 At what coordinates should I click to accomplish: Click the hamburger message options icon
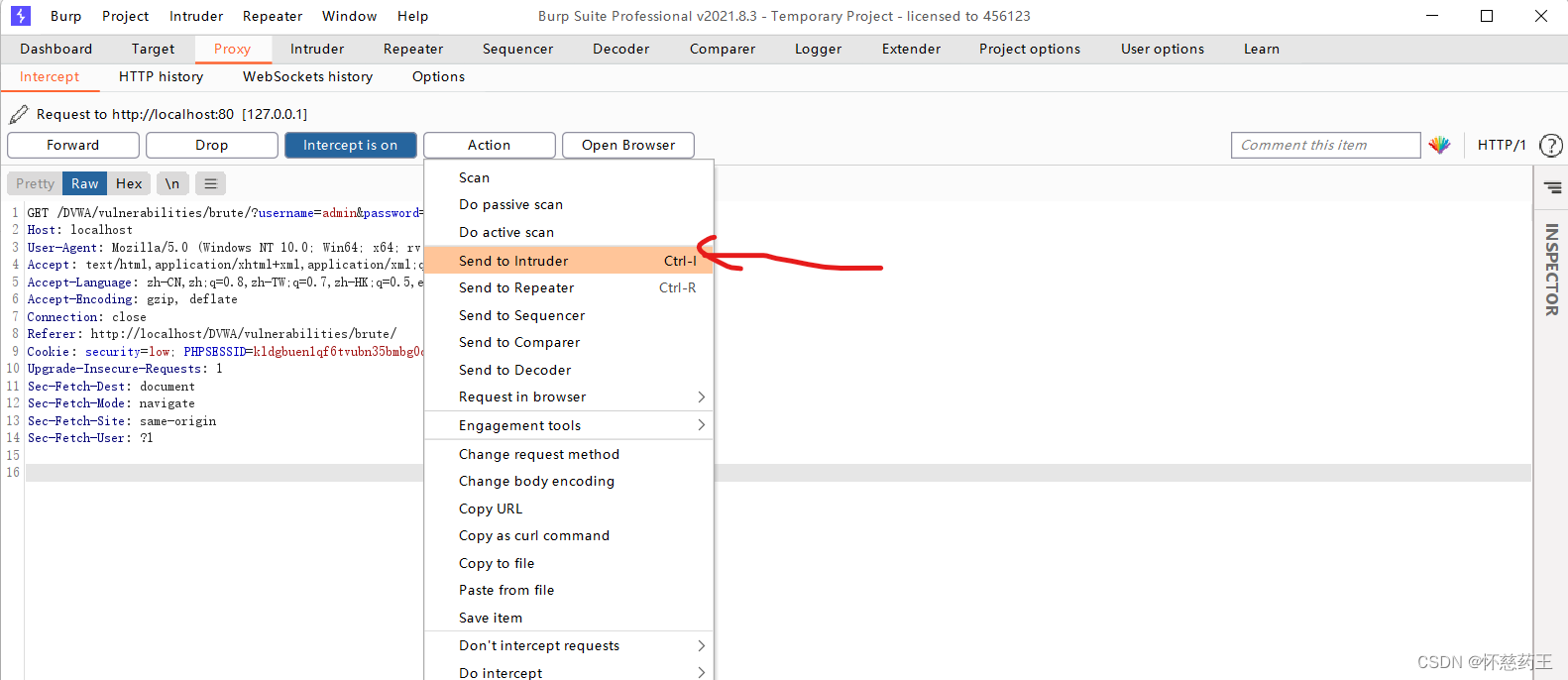coord(210,183)
